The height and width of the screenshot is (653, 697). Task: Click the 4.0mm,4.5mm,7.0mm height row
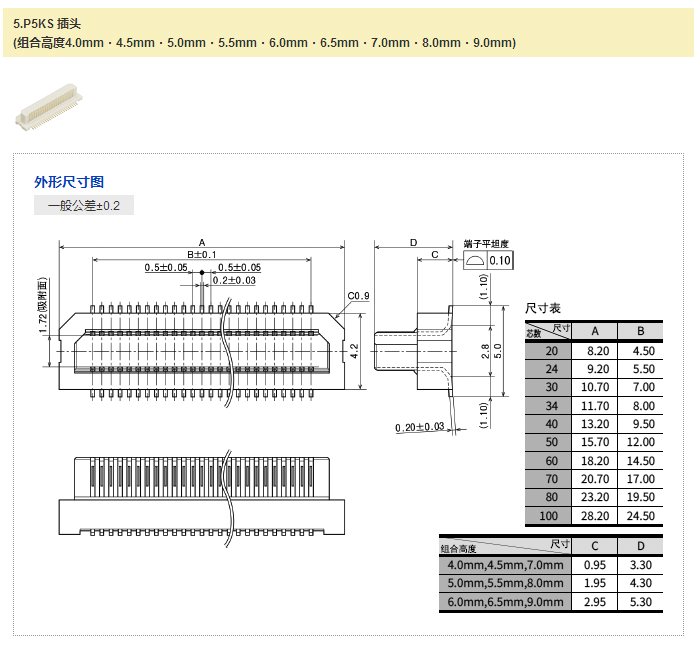click(506, 565)
